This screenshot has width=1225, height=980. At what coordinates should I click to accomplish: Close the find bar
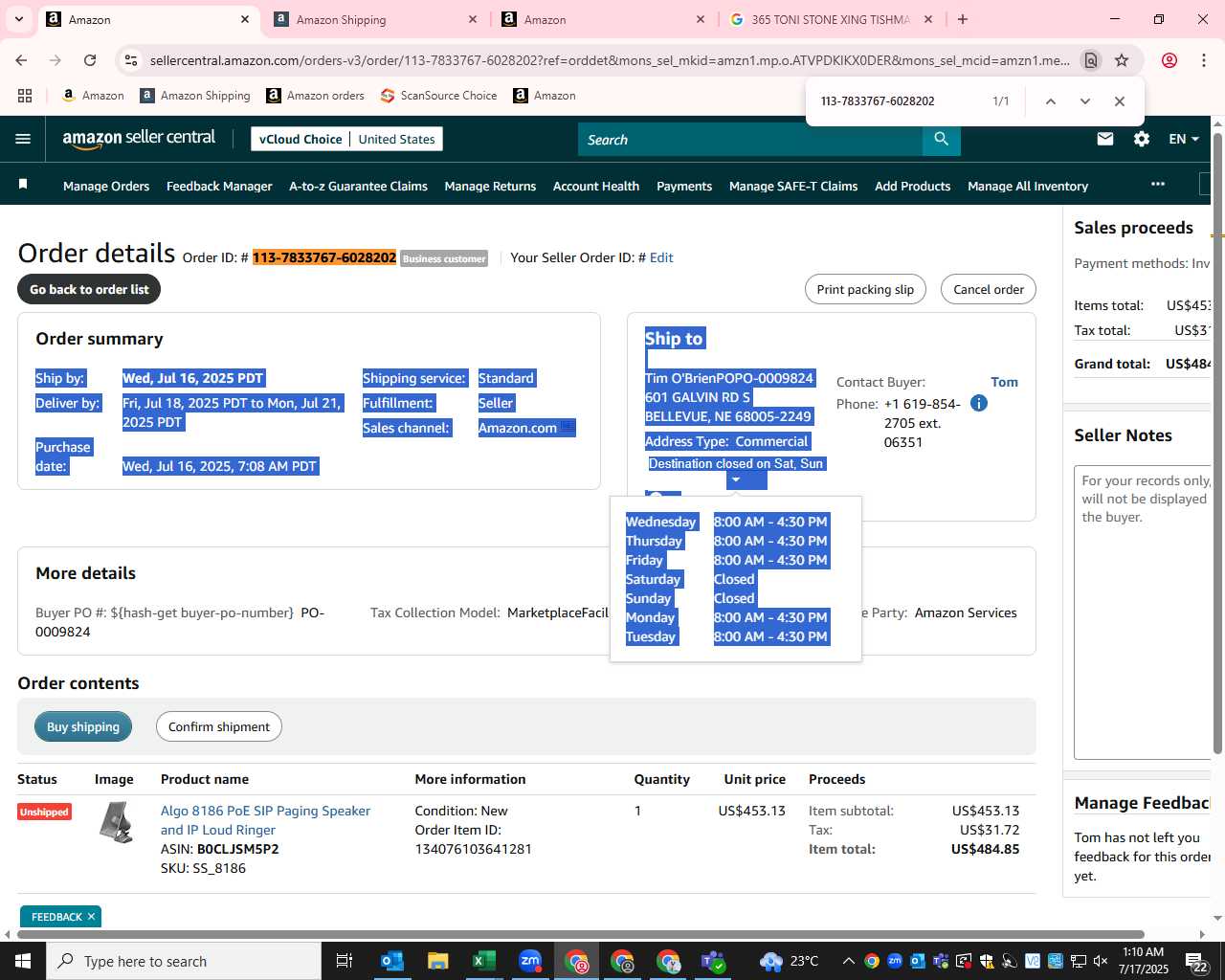pyautogui.click(x=1119, y=101)
